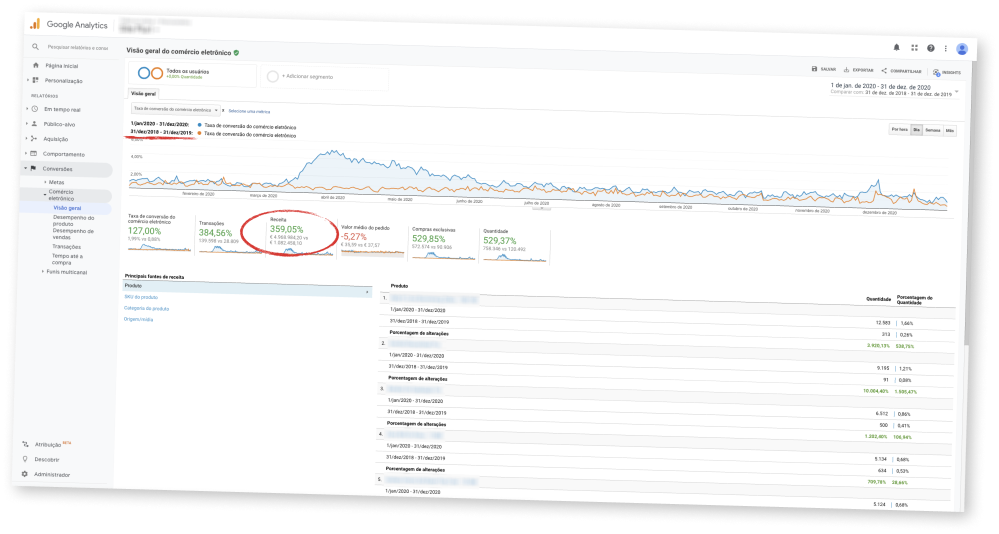The width and height of the screenshot is (999, 534).
Task: Click the help question mark icon
Action: pyautogui.click(x=931, y=48)
